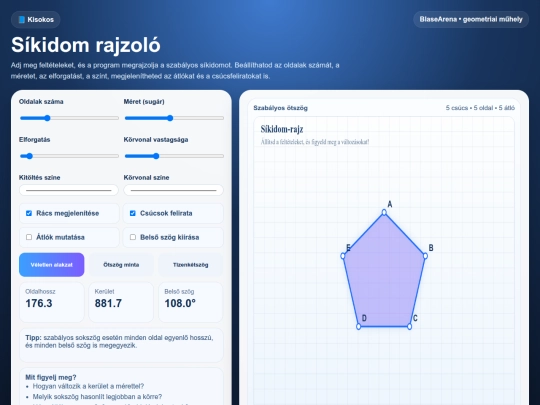Adjust the Elforgatás slider
540x405 pixels.
pos(69,156)
